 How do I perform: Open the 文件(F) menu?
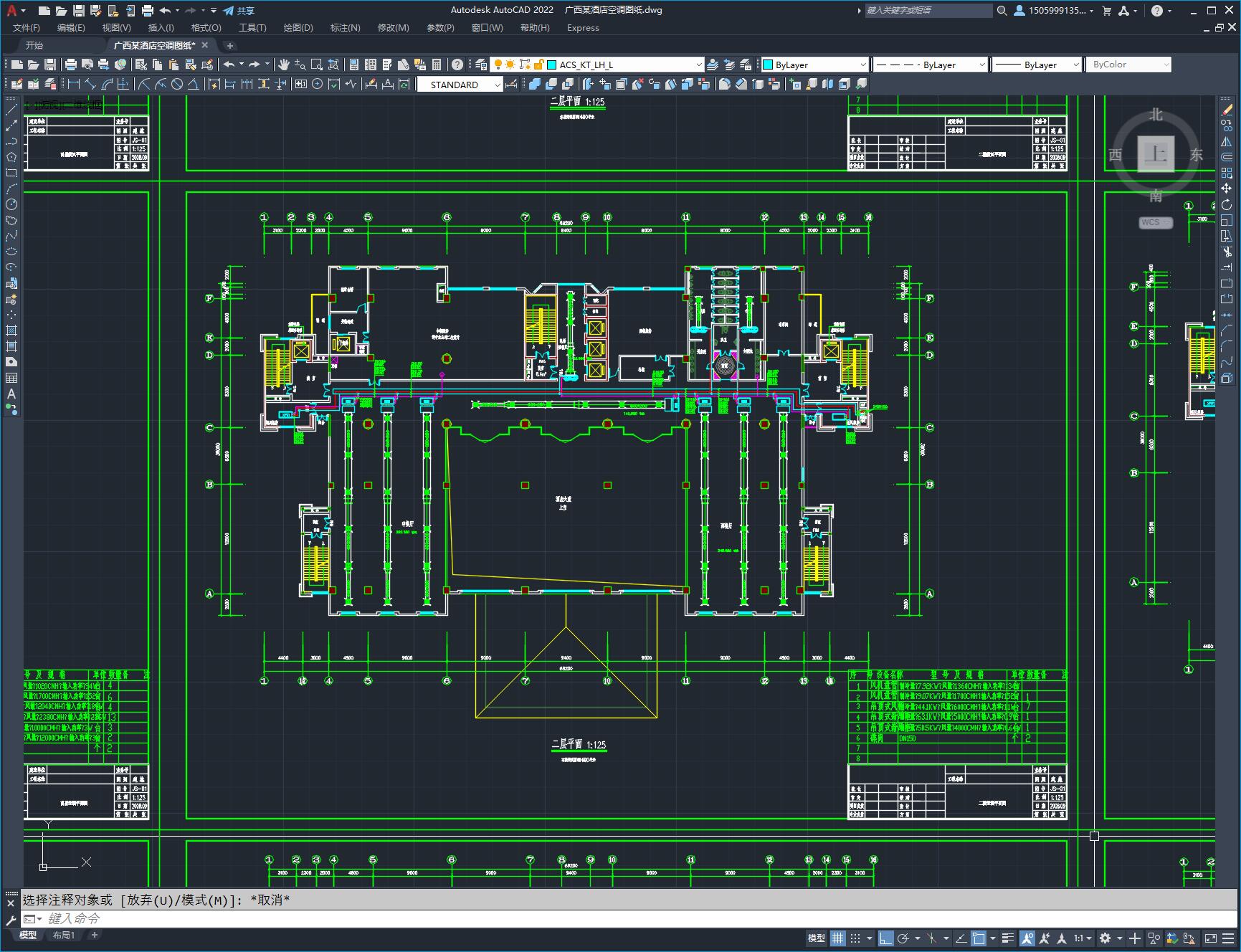point(27,28)
